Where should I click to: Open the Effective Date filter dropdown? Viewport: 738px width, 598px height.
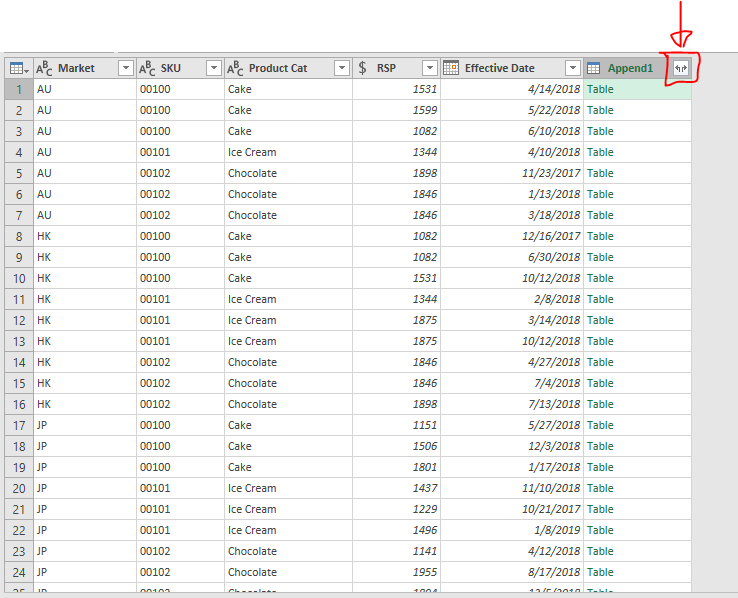[572, 68]
